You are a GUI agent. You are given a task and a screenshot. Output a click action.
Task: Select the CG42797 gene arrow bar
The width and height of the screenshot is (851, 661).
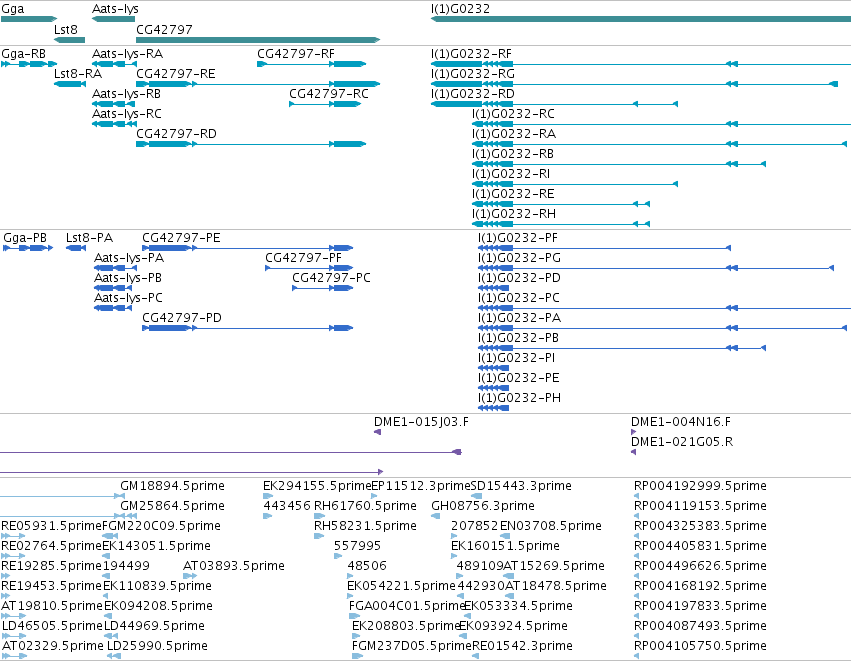coord(258,40)
